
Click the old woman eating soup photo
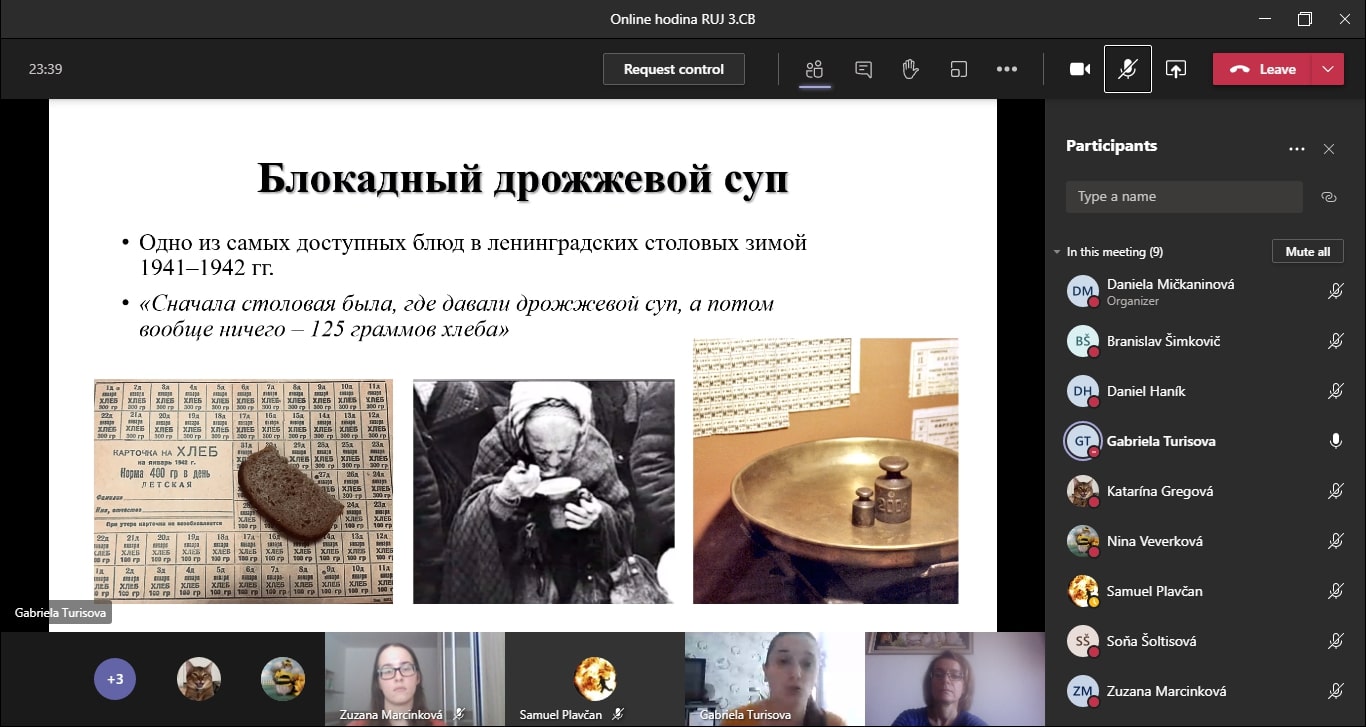(544, 491)
